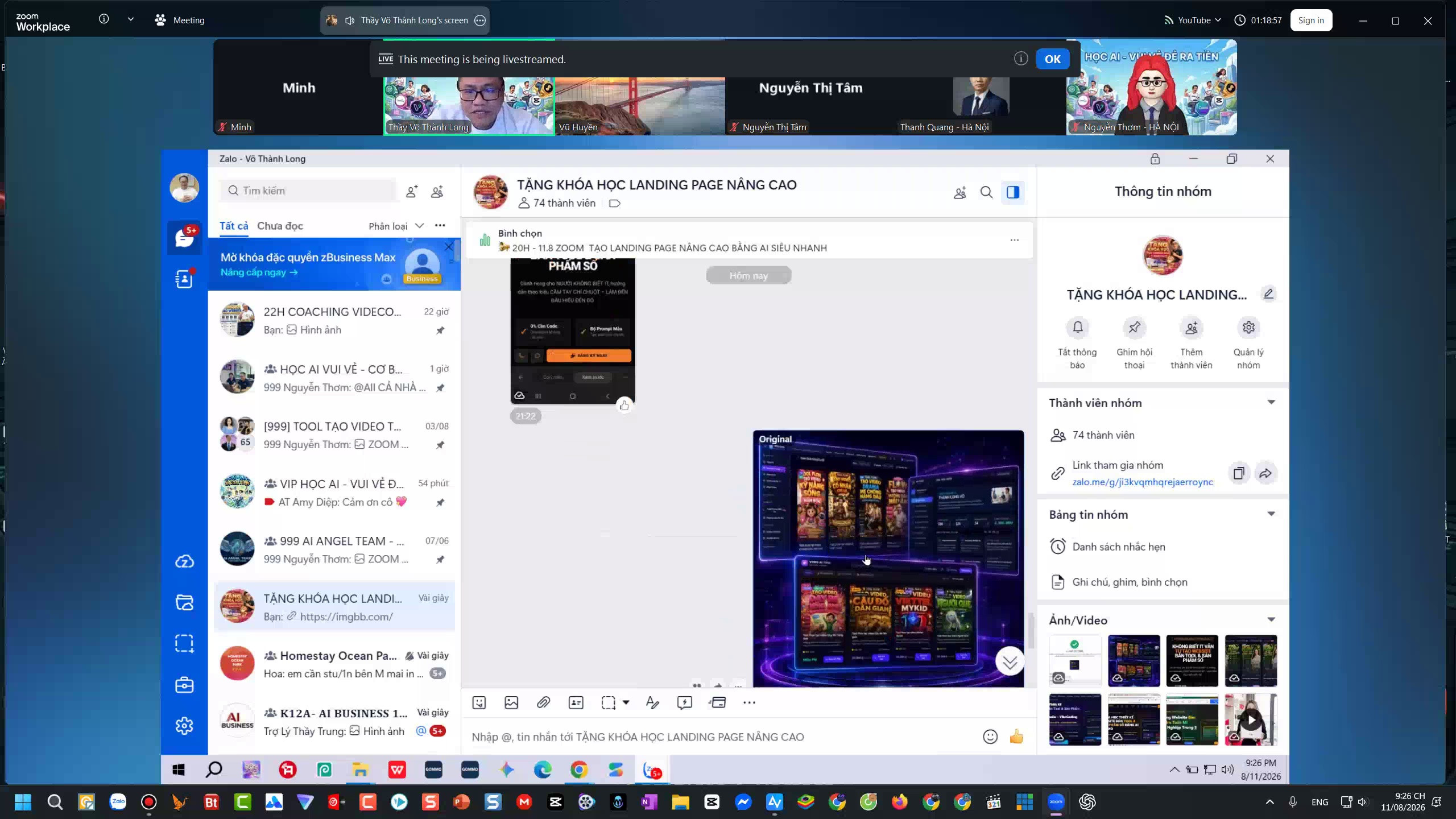The width and height of the screenshot is (1456, 819).
Task: Toggle Tắt thông báo bell for group
Action: (x=1077, y=344)
